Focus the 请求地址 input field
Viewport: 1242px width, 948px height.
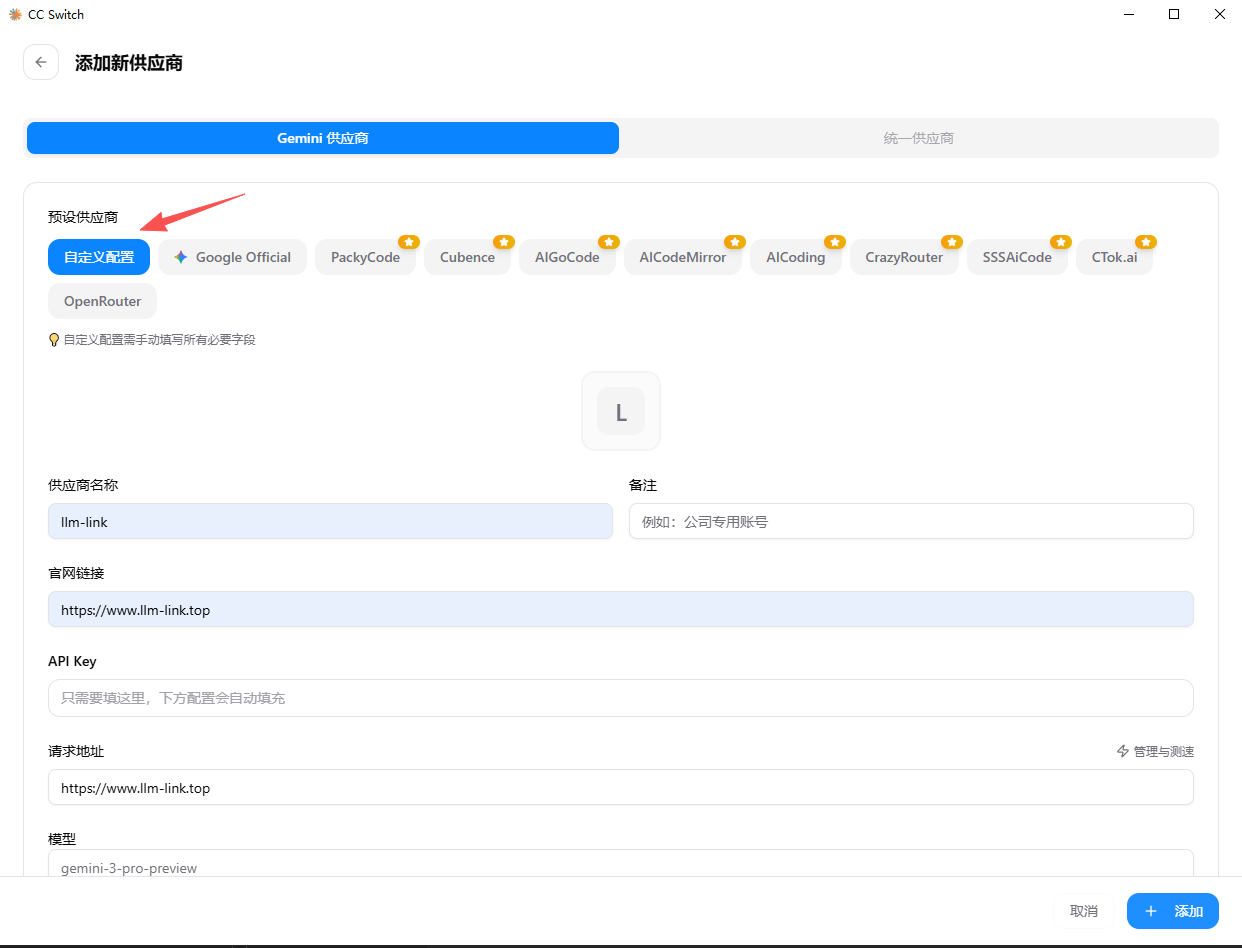click(x=621, y=787)
